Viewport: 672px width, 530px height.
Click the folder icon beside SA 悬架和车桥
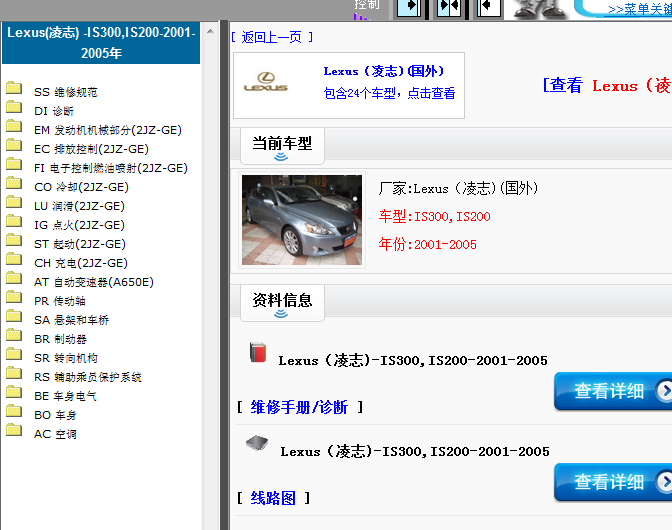click(14, 316)
